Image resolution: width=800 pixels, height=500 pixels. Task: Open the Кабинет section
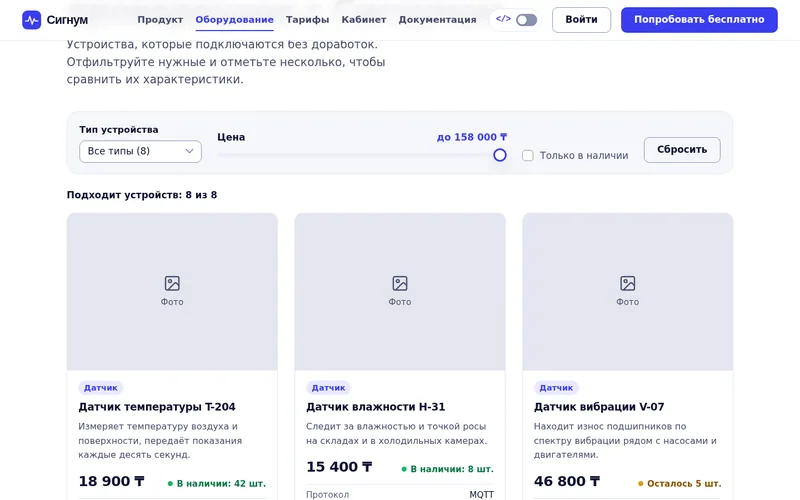coord(364,20)
